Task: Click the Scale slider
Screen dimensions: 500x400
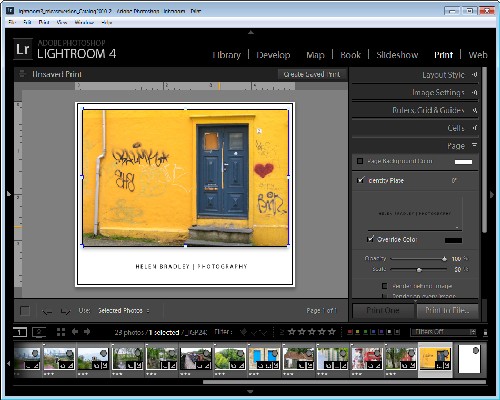Action: tap(418, 269)
